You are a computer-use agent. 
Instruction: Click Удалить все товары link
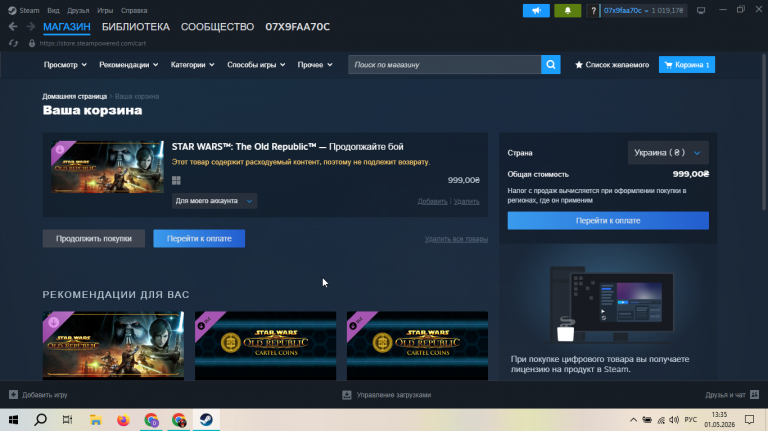coord(456,239)
